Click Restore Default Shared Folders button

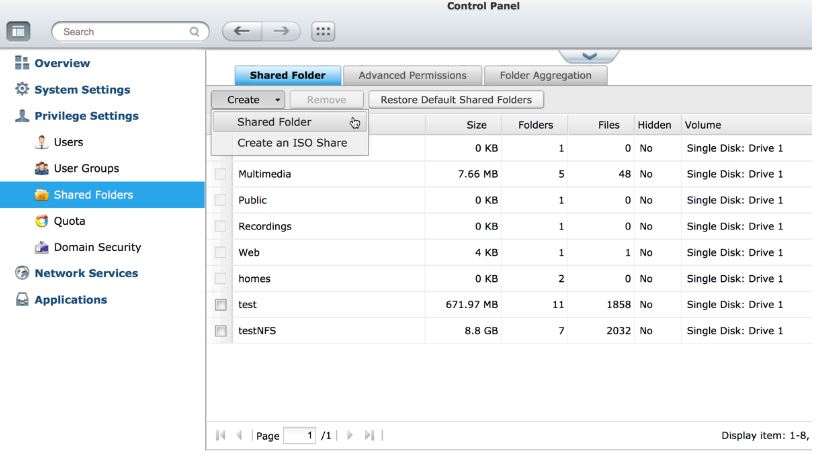456,100
